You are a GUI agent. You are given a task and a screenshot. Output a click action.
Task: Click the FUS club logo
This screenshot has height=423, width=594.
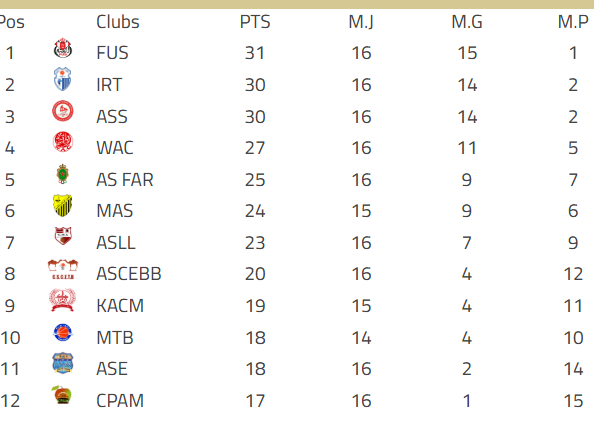tap(63, 48)
